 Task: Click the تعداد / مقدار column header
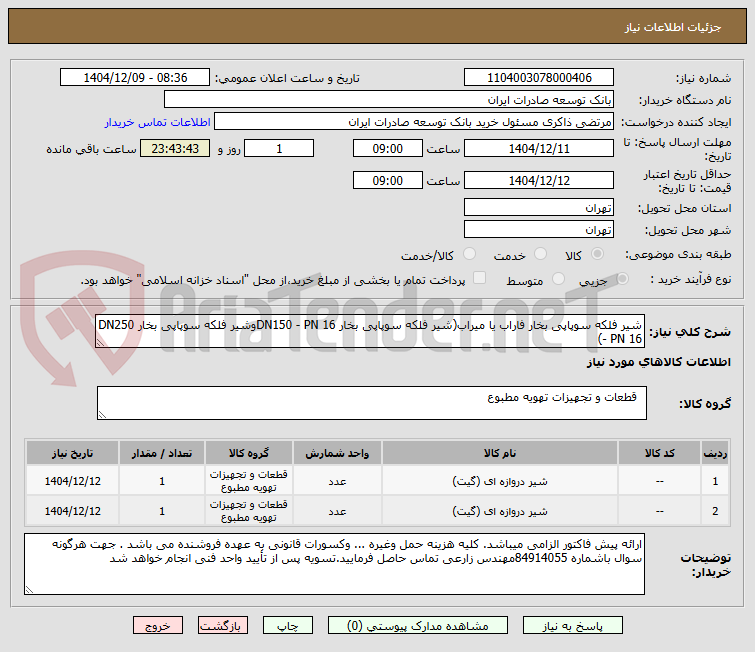(x=162, y=453)
